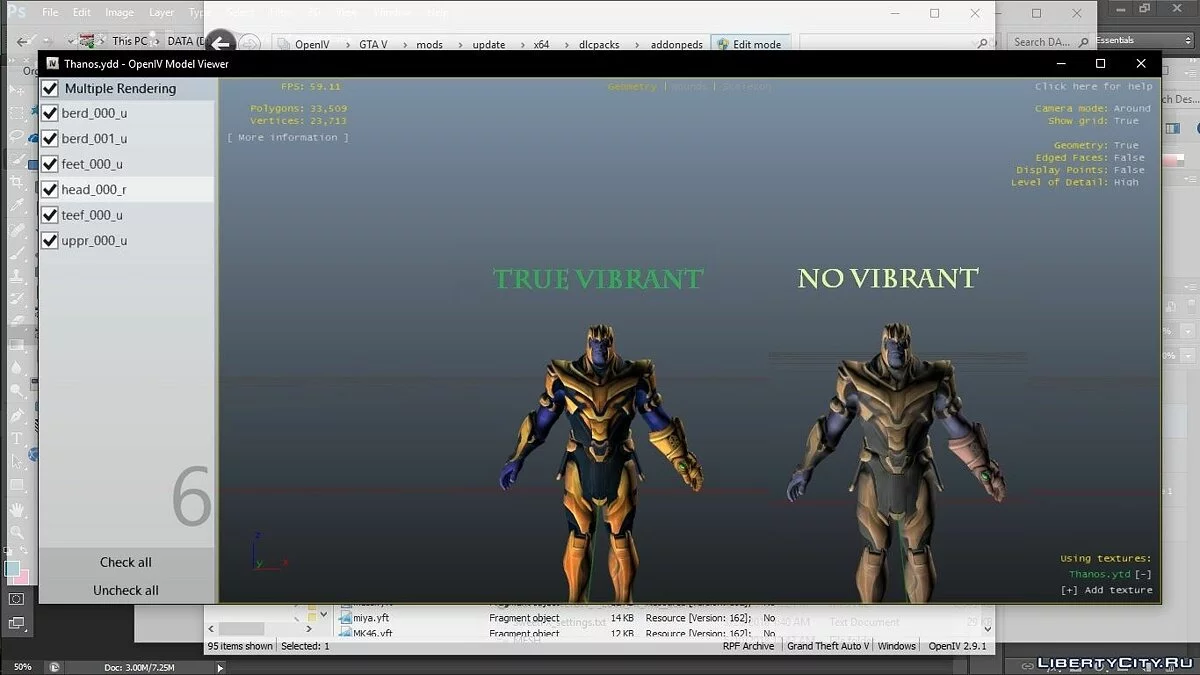Toggle the head_000_r model checkbox

click(50, 189)
